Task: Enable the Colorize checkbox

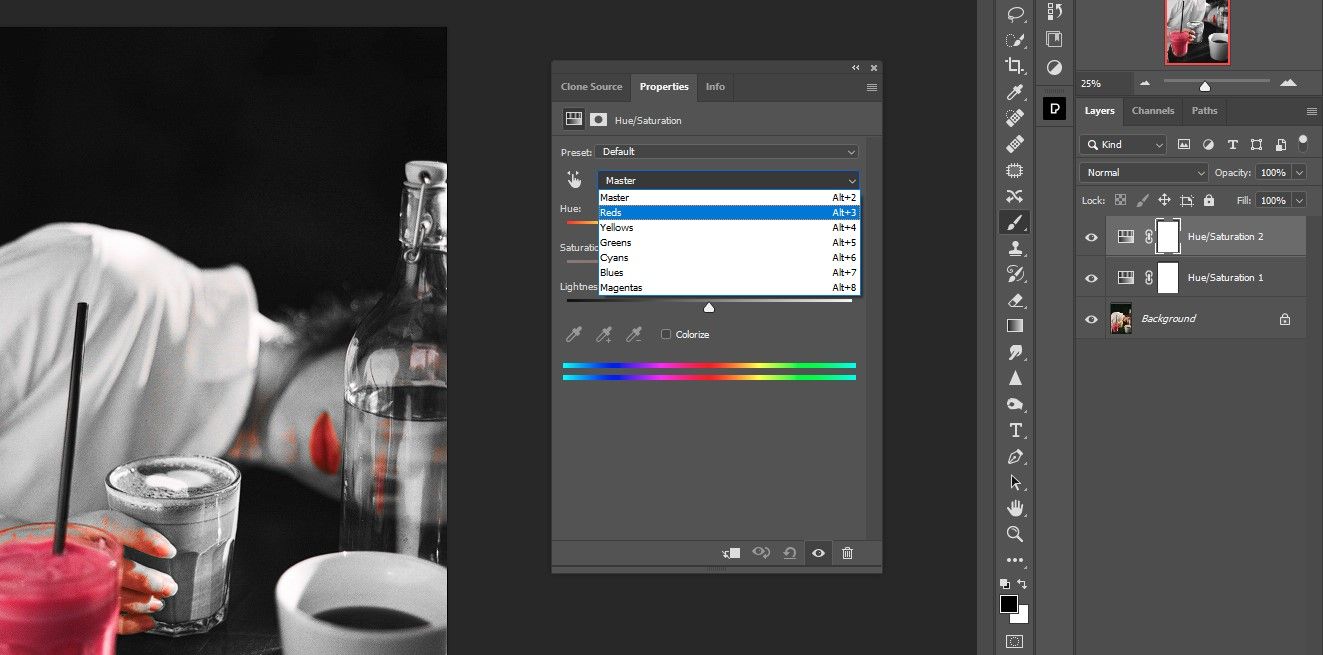Action: tap(664, 334)
